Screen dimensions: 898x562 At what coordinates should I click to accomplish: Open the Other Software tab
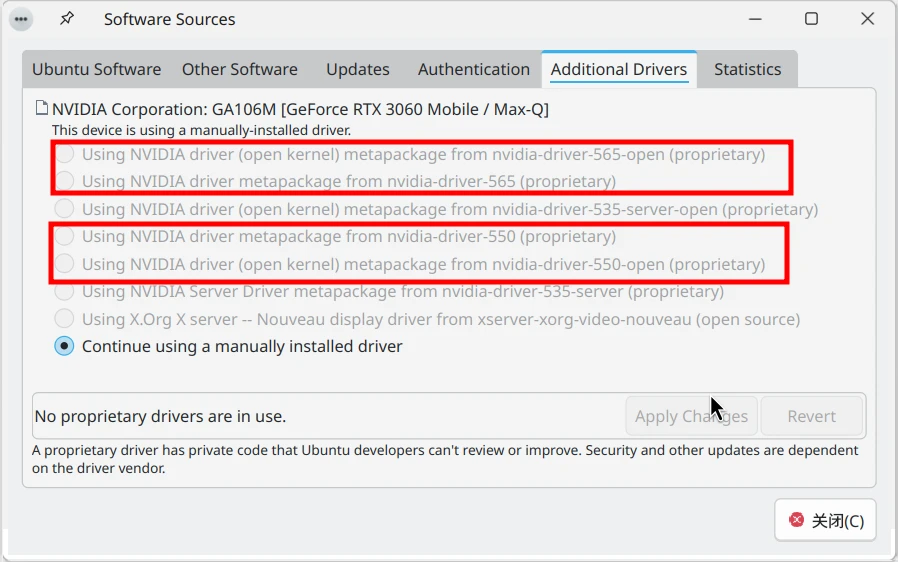pyautogui.click(x=240, y=69)
